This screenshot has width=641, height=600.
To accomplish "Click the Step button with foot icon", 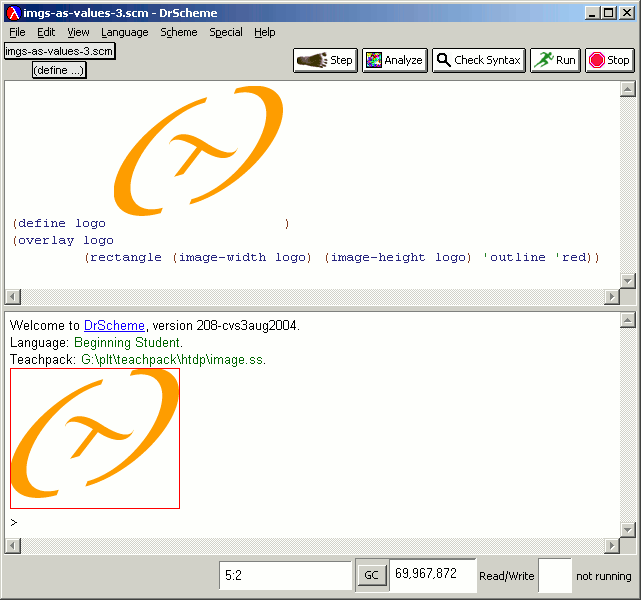I will 325,60.
